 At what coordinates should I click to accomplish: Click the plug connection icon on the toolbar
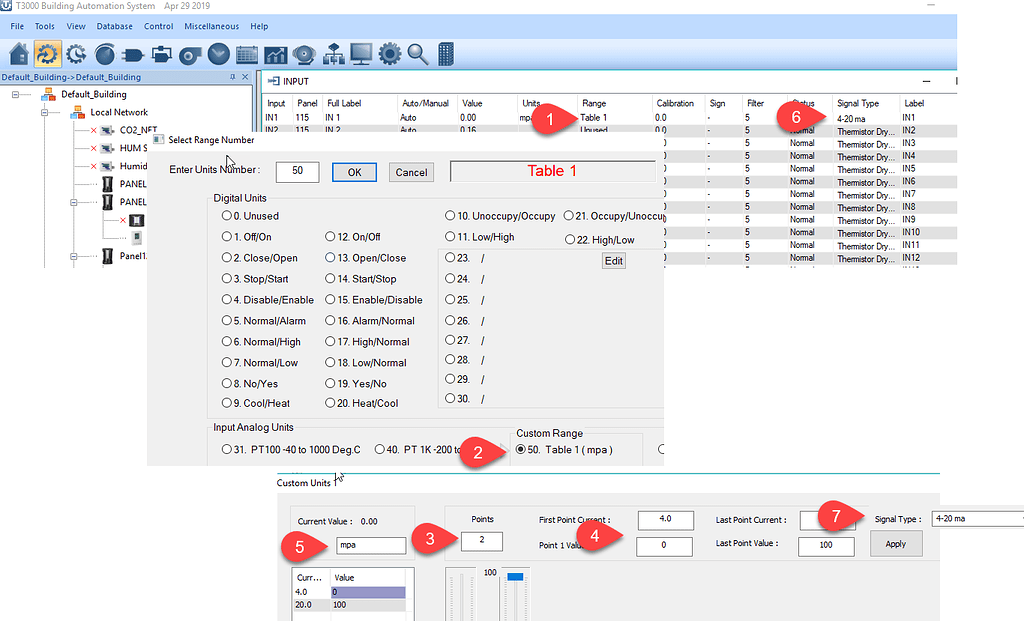click(x=132, y=55)
